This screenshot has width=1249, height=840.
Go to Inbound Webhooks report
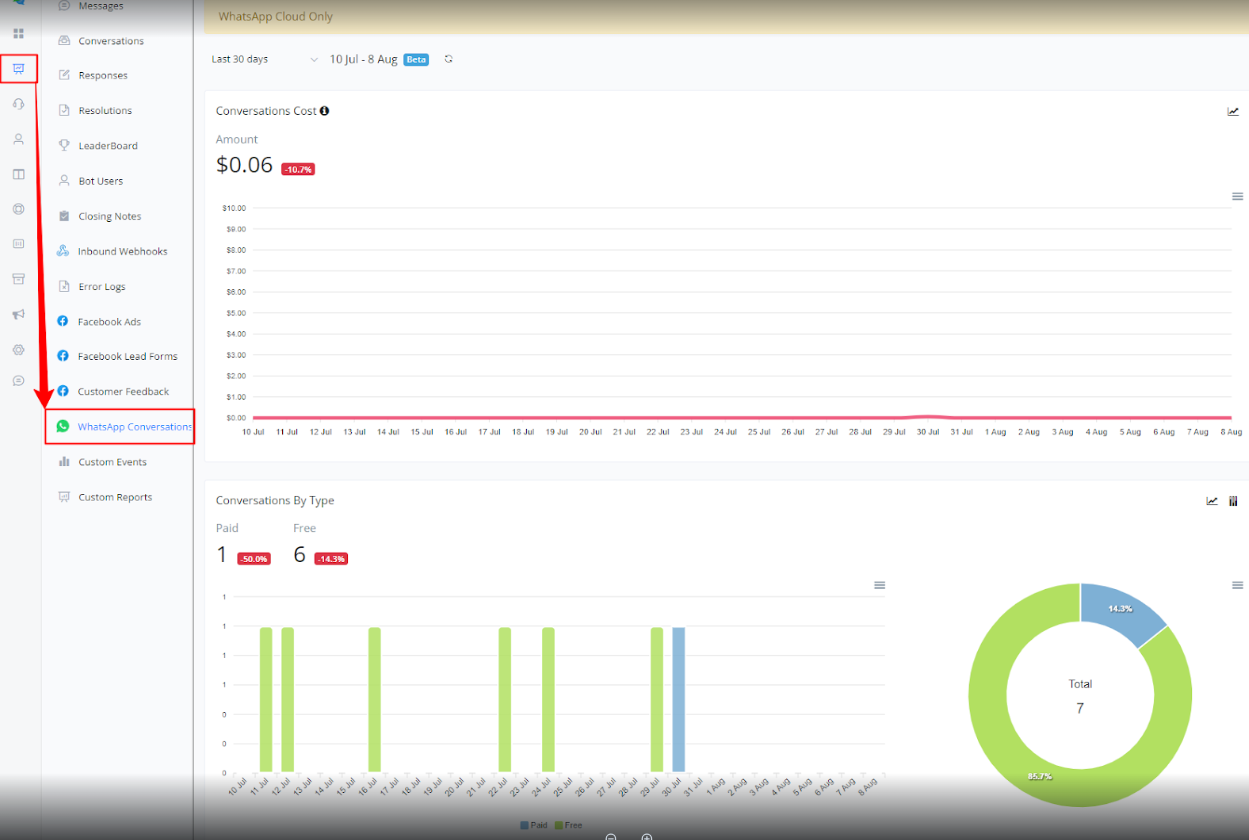[122, 251]
